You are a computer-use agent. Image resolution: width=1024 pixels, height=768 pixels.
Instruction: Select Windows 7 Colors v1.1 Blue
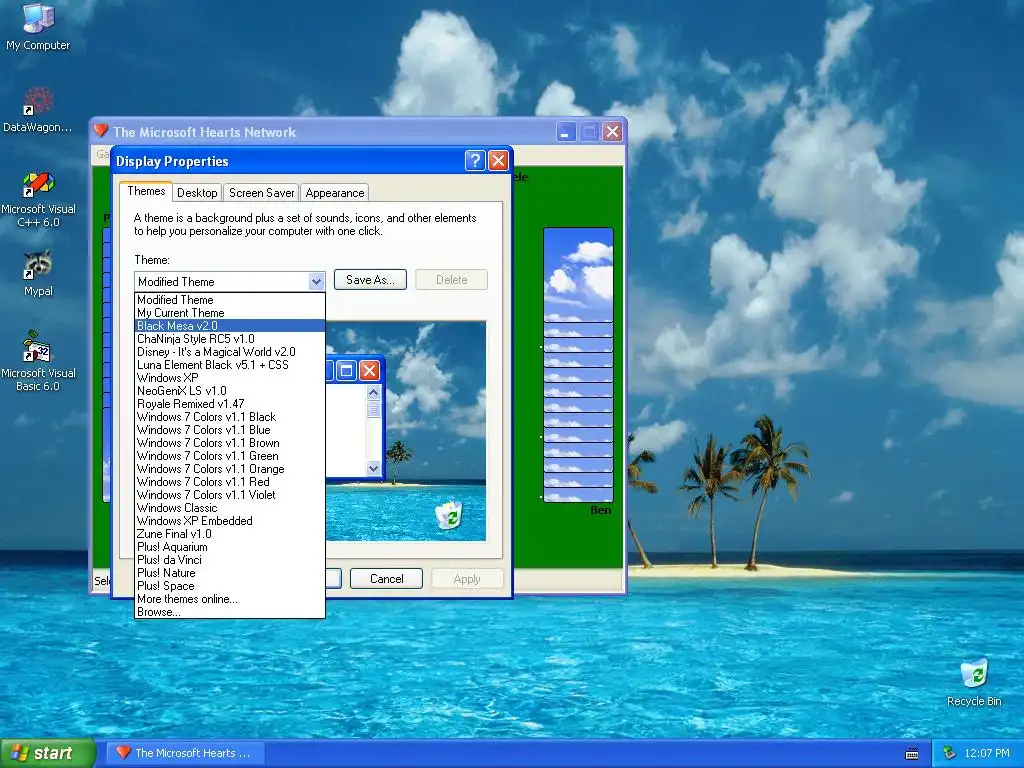(229, 430)
